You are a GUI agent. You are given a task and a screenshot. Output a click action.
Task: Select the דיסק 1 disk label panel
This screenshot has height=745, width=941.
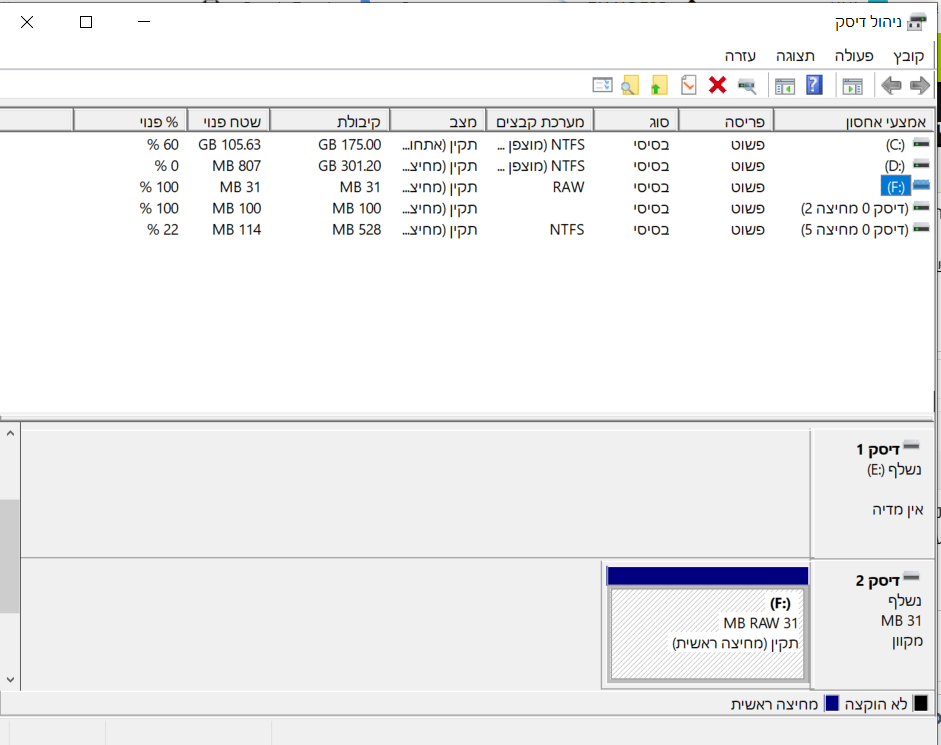tap(872, 493)
